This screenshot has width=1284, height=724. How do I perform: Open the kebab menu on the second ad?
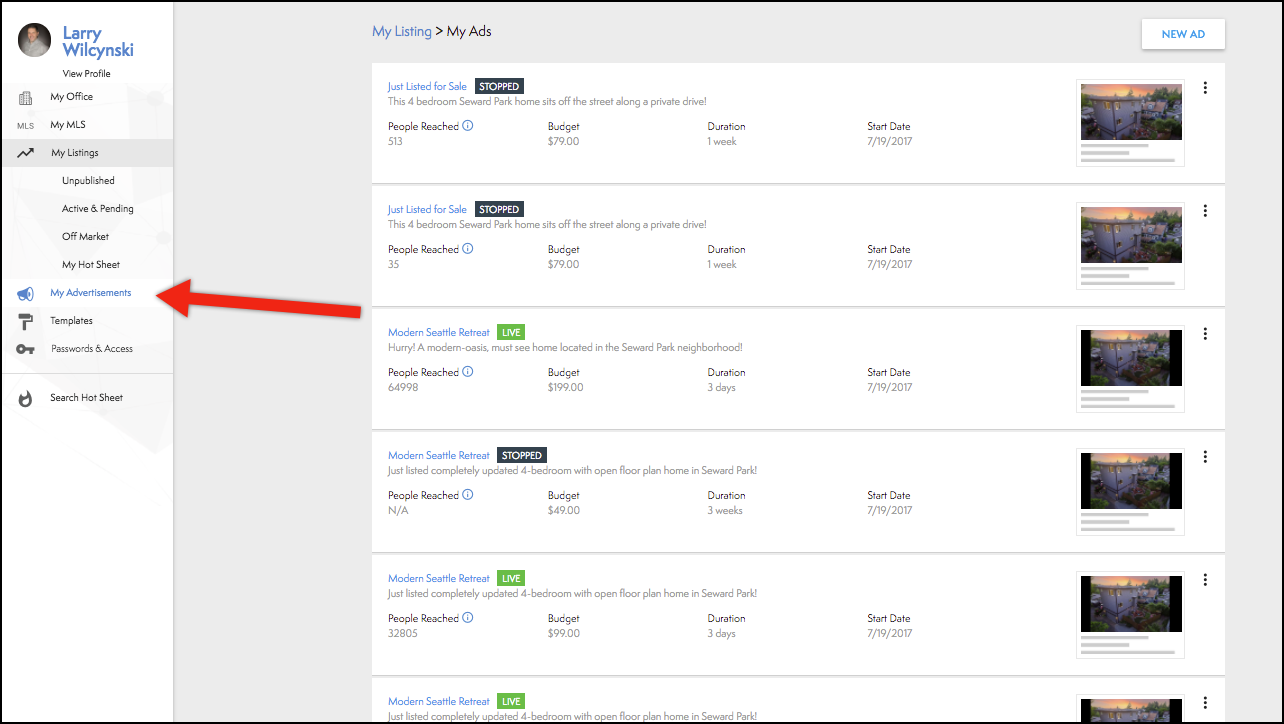click(x=1205, y=210)
